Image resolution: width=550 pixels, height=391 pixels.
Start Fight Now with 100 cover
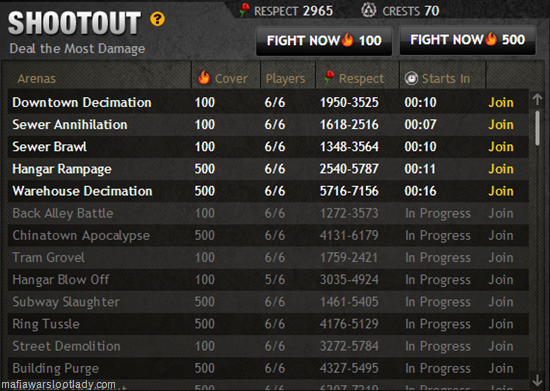point(324,41)
